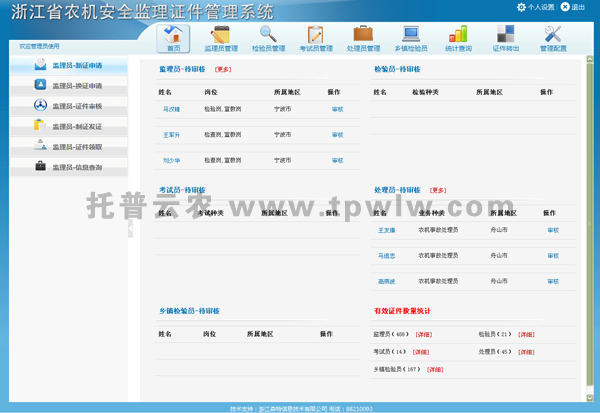600x413 pixels.
Task: Click 审核 link for 王宏升
Action: [337, 134]
